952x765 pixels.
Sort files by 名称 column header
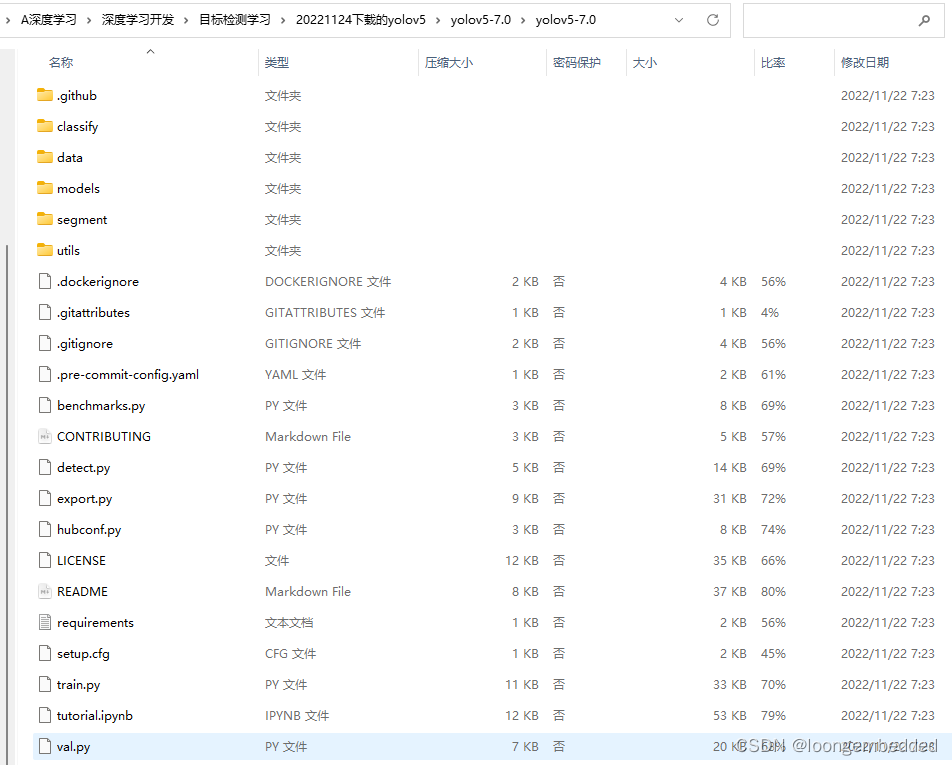click(x=61, y=63)
